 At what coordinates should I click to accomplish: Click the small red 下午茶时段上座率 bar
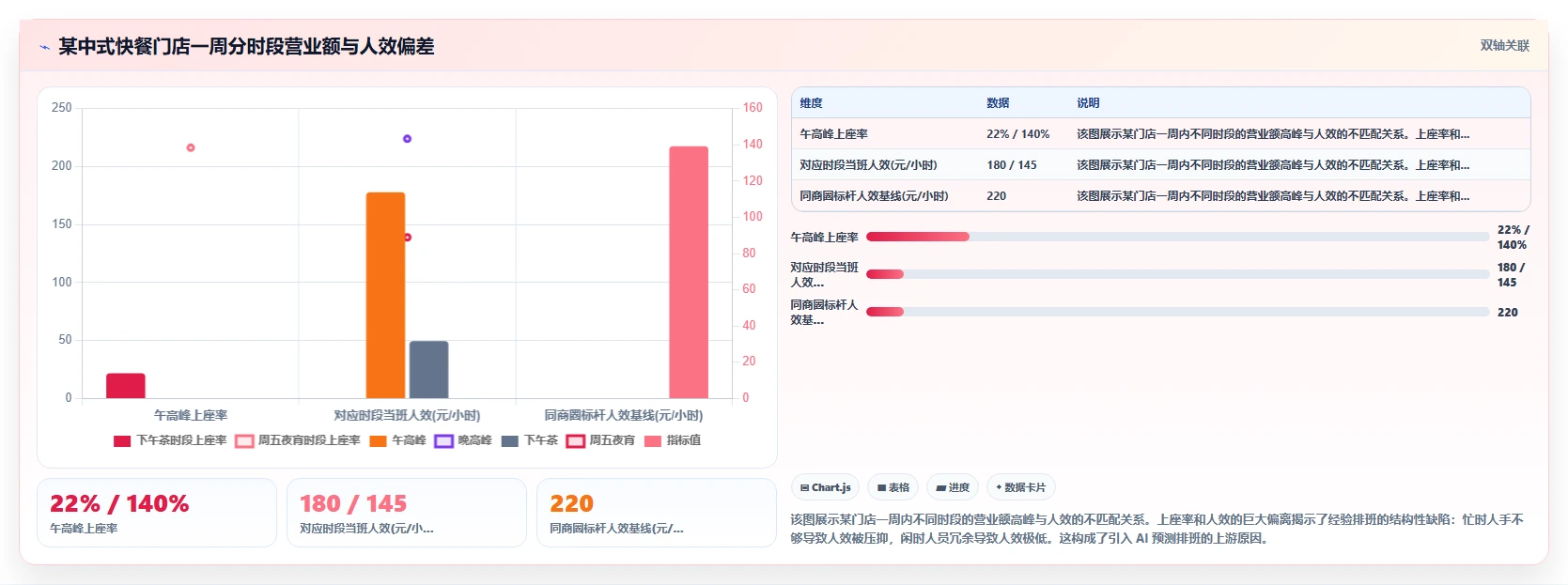coord(126,386)
